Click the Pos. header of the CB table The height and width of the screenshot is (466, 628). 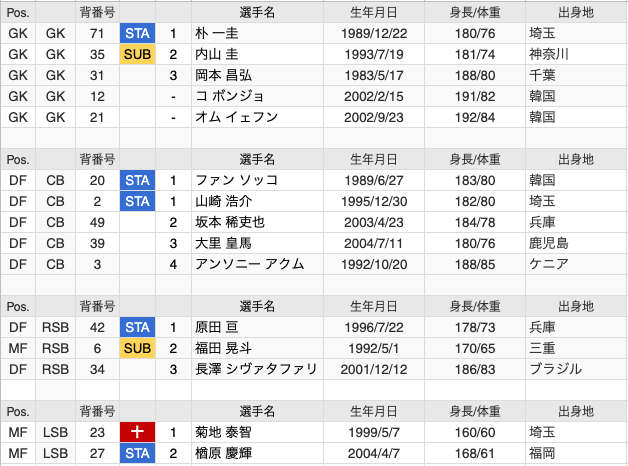[18, 159]
